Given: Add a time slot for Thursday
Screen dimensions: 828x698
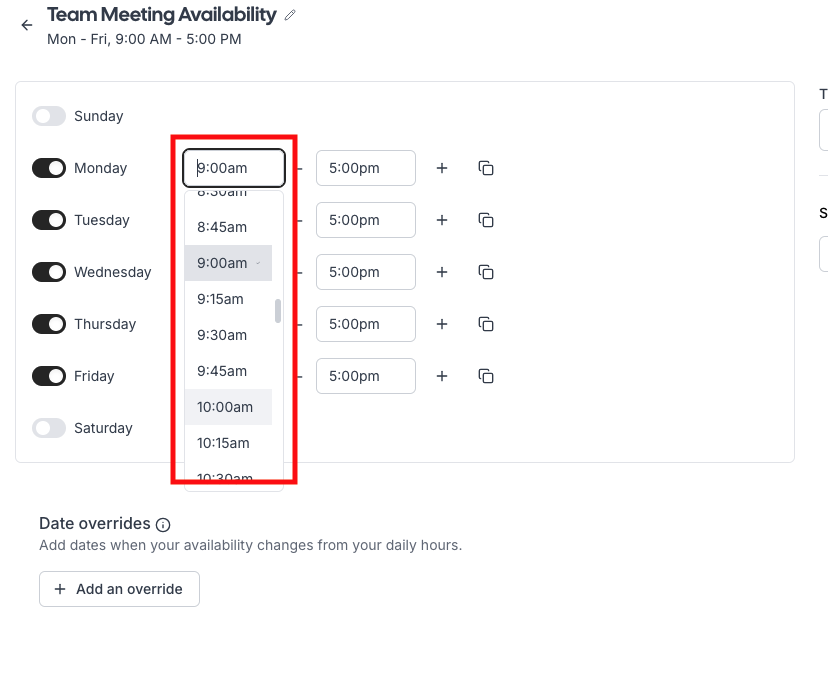Looking at the screenshot, I should (442, 324).
